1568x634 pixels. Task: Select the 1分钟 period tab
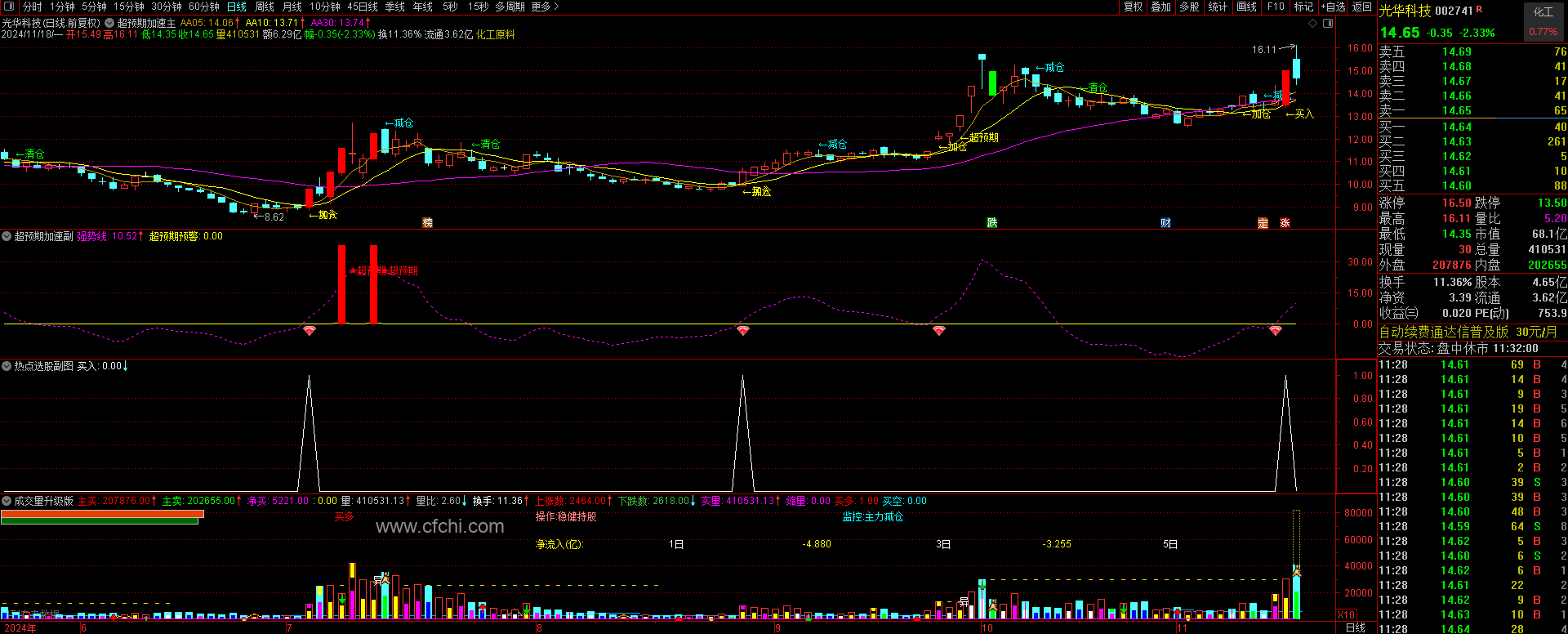[x=62, y=7]
